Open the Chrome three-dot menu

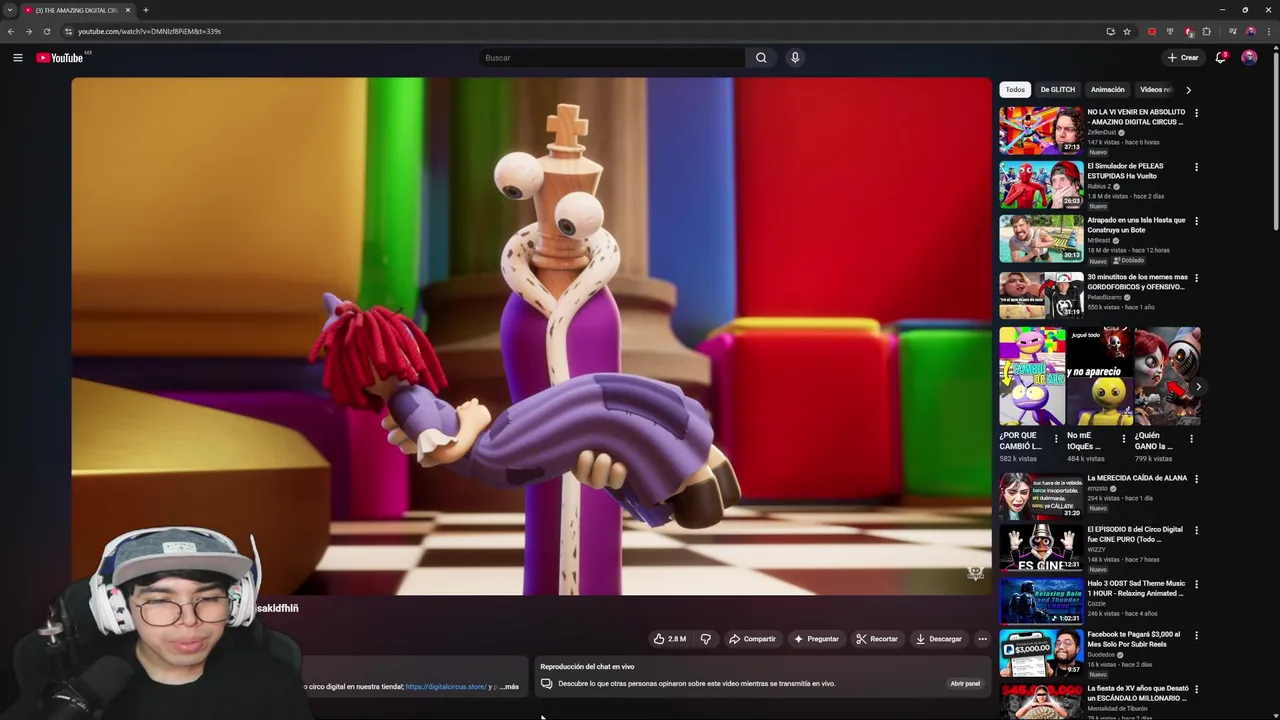[x=1269, y=31]
